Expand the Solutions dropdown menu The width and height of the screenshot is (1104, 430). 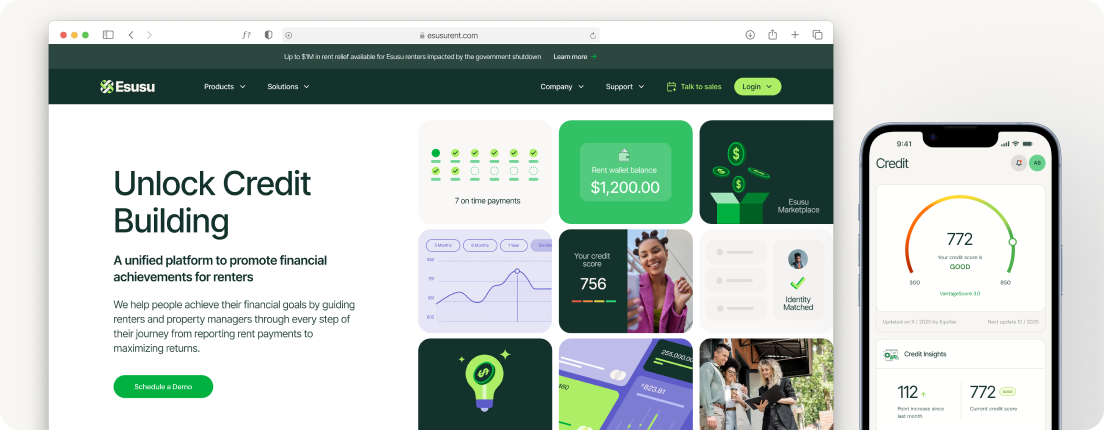(288, 87)
